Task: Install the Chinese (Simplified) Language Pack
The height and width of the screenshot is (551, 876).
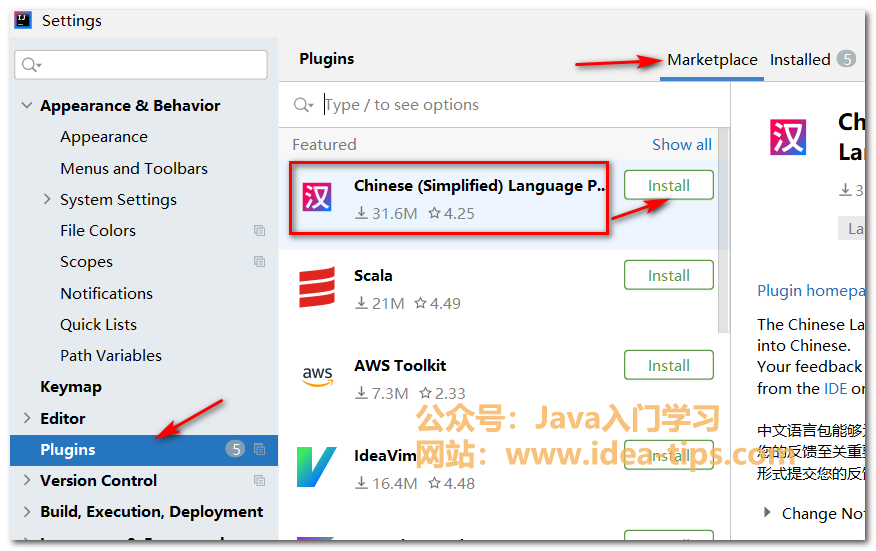Action: [669, 185]
